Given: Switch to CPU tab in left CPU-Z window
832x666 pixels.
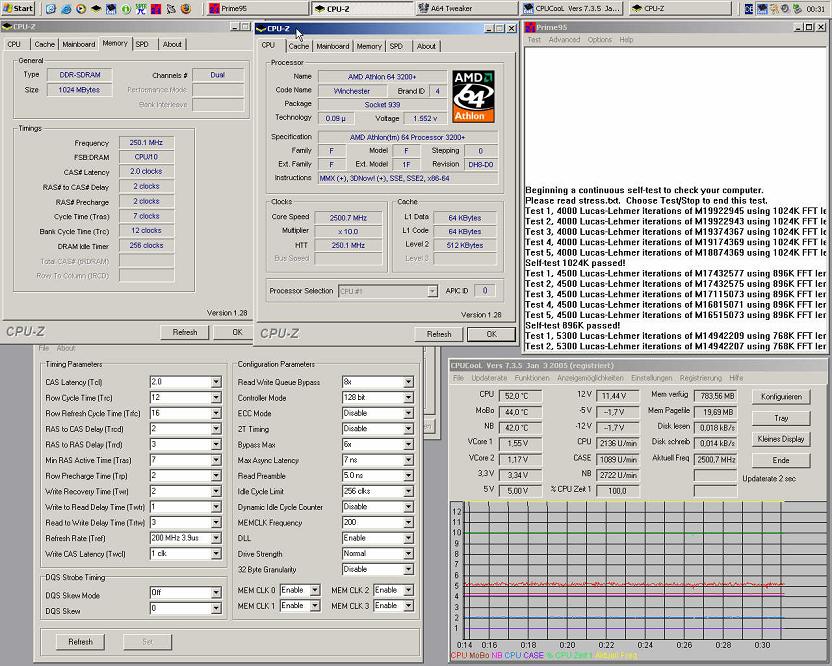Looking at the screenshot, I should pos(14,45).
